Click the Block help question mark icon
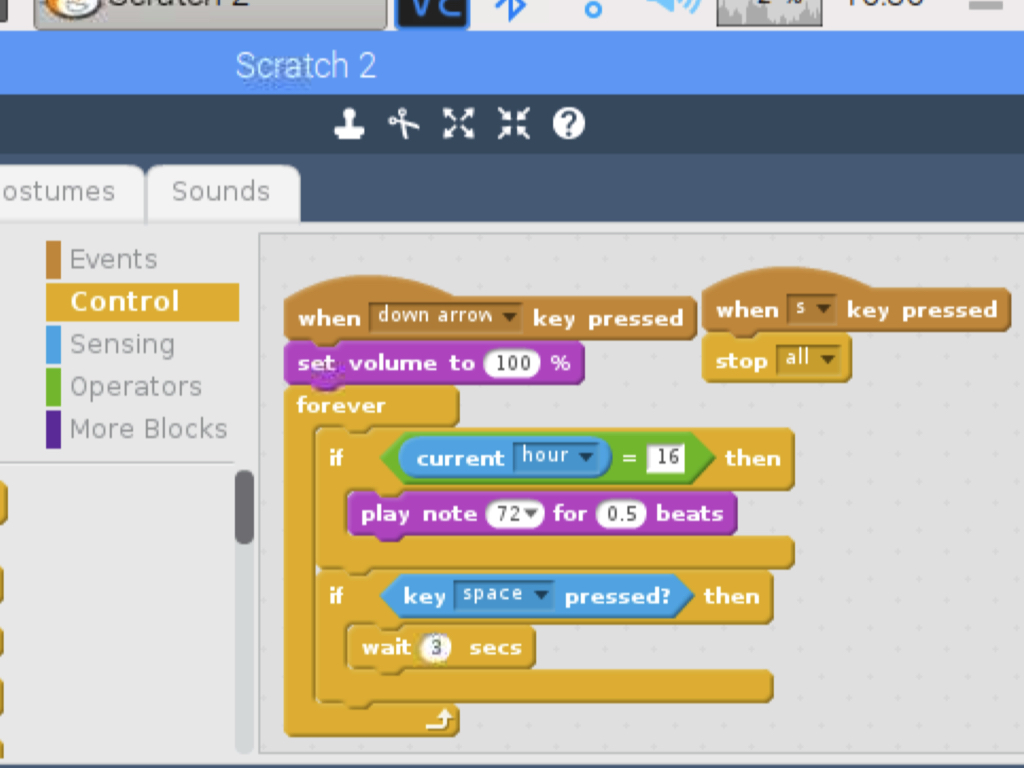 [569, 123]
